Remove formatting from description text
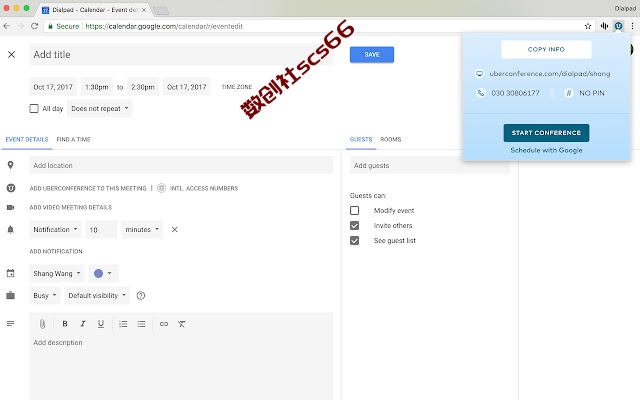 (182, 324)
